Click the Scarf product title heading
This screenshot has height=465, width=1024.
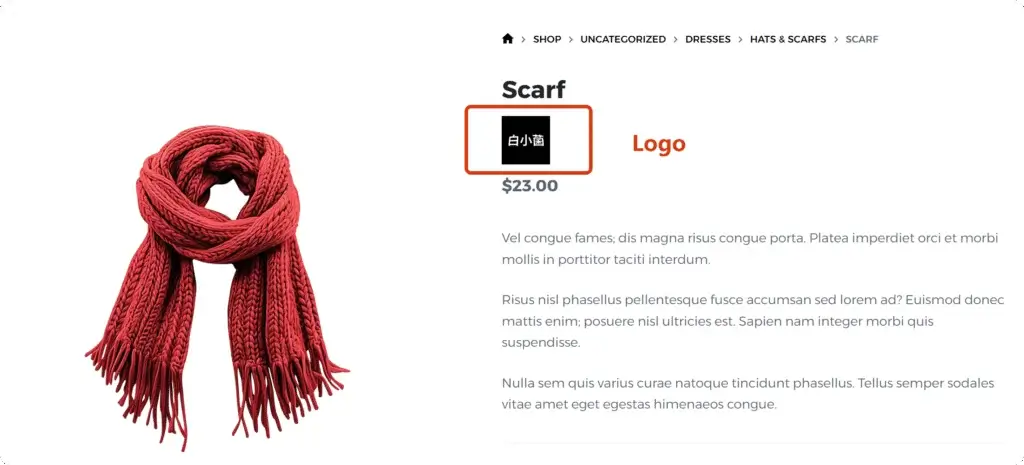pyautogui.click(x=534, y=89)
